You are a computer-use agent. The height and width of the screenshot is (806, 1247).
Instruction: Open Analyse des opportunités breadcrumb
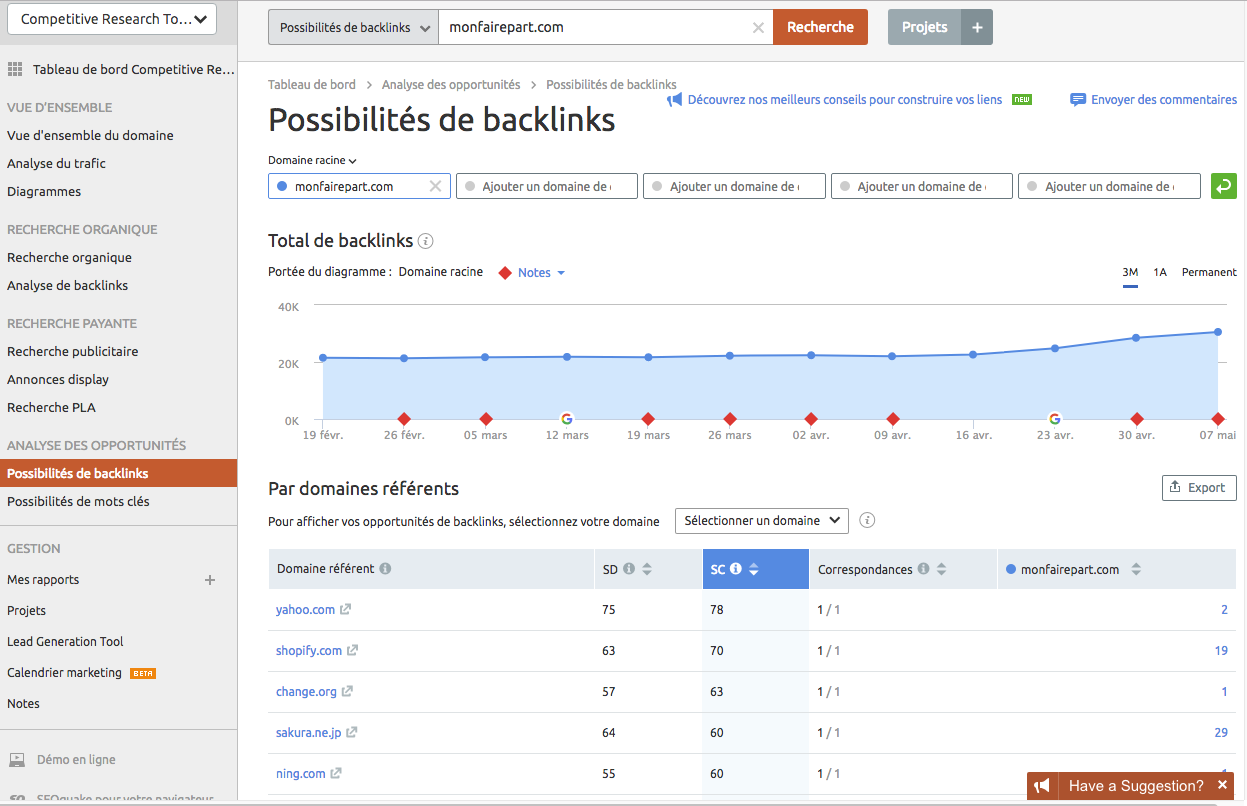(x=451, y=85)
